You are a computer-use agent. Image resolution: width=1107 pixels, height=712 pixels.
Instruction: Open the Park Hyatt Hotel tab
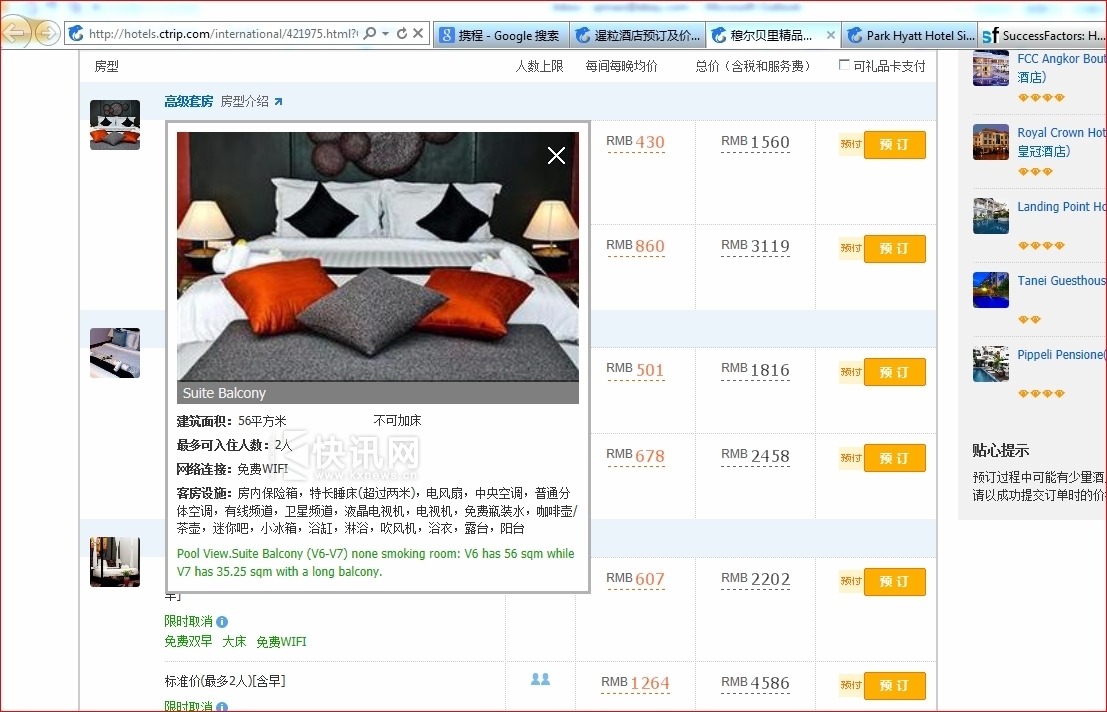[x=911, y=35]
